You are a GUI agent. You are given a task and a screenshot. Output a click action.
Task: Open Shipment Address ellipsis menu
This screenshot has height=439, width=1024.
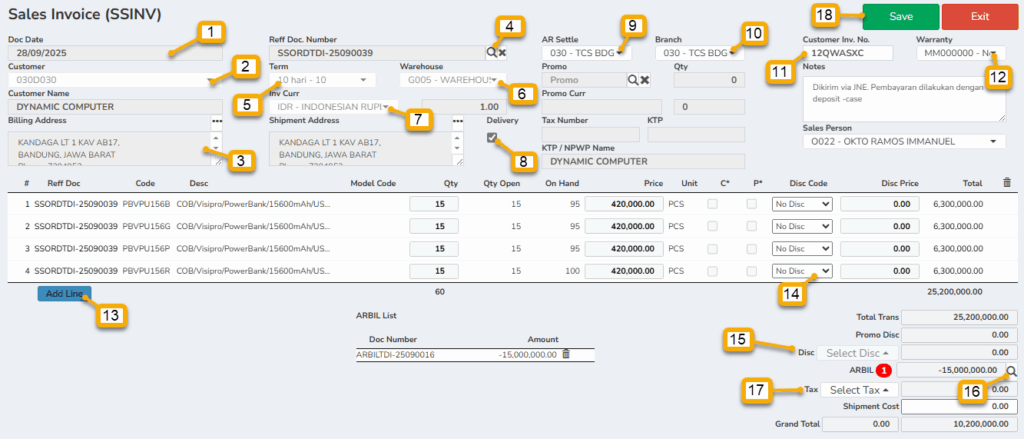(x=458, y=121)
